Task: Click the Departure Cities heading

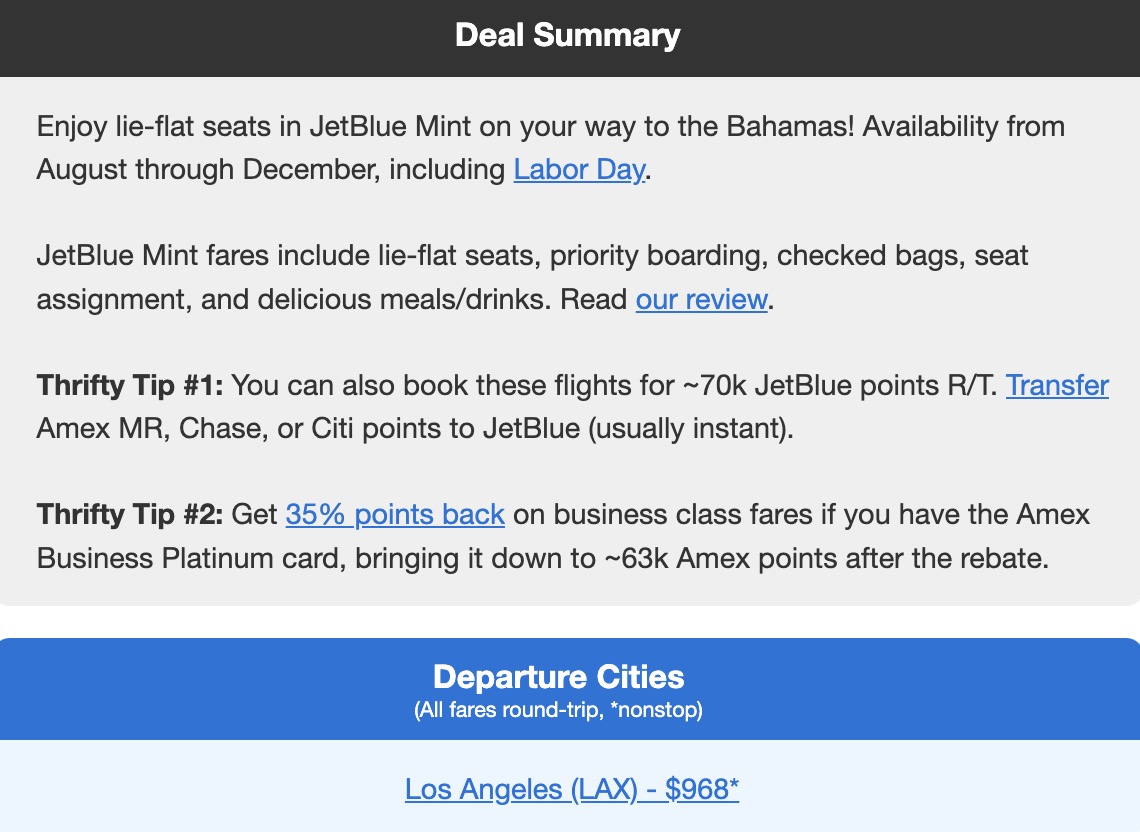Action: pos(559,677)
